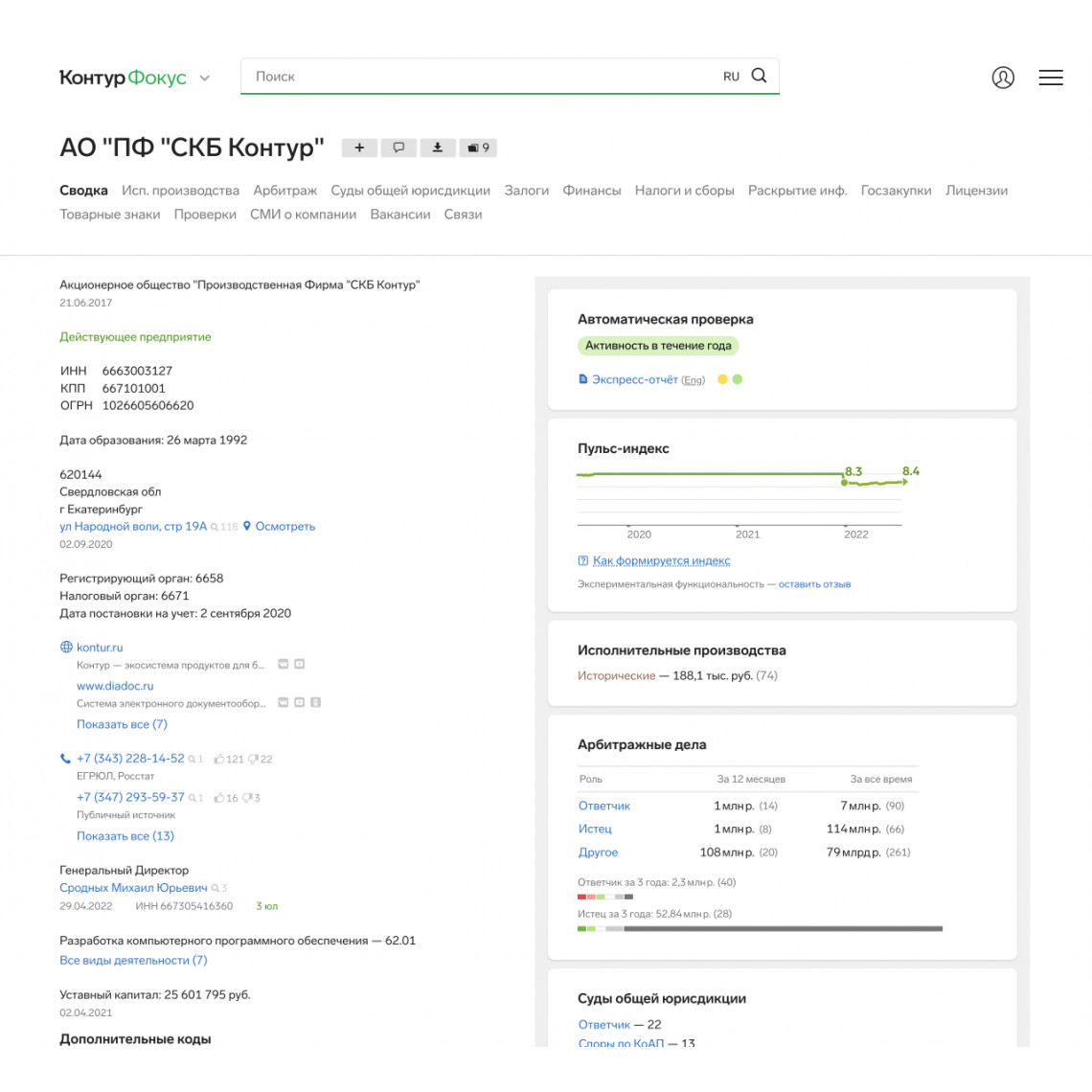Open director Сродных Михаил Юрьевич link
This screenshot has height=1092, width=1092.
[133, 888]
